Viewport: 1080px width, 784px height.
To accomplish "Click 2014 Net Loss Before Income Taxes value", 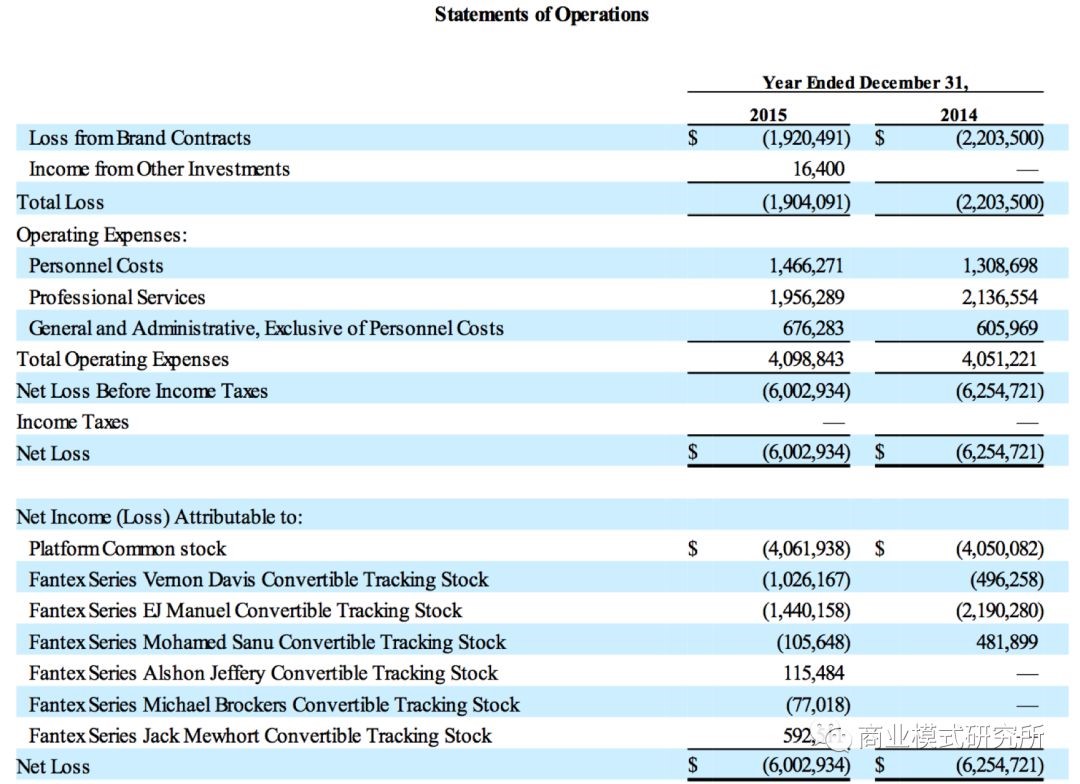I will (999, 391).
